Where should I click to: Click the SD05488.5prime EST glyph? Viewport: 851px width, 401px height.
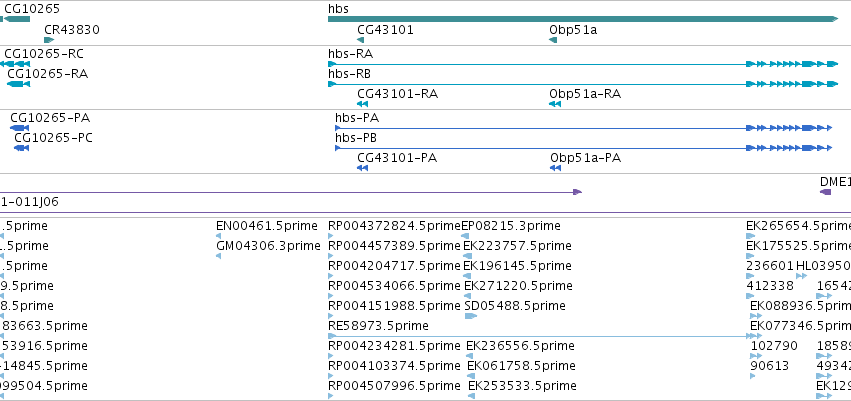pos(471,316)
